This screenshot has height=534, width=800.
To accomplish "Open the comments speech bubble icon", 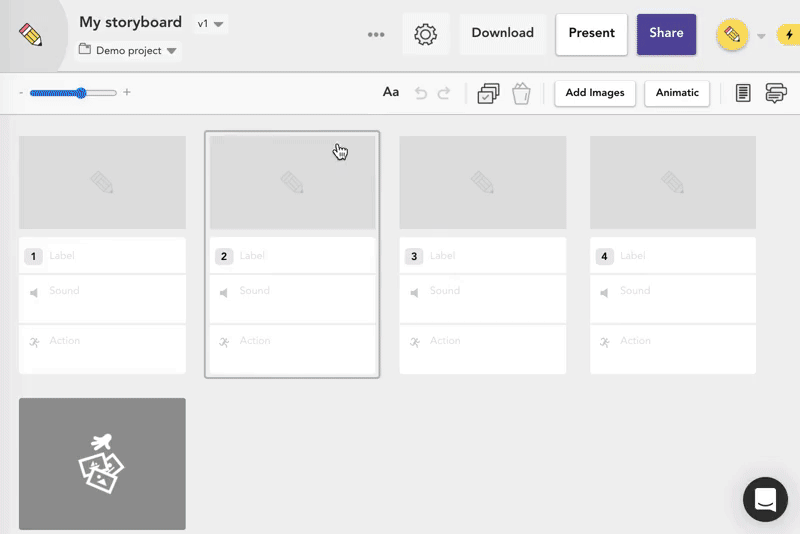I will 775,93.
